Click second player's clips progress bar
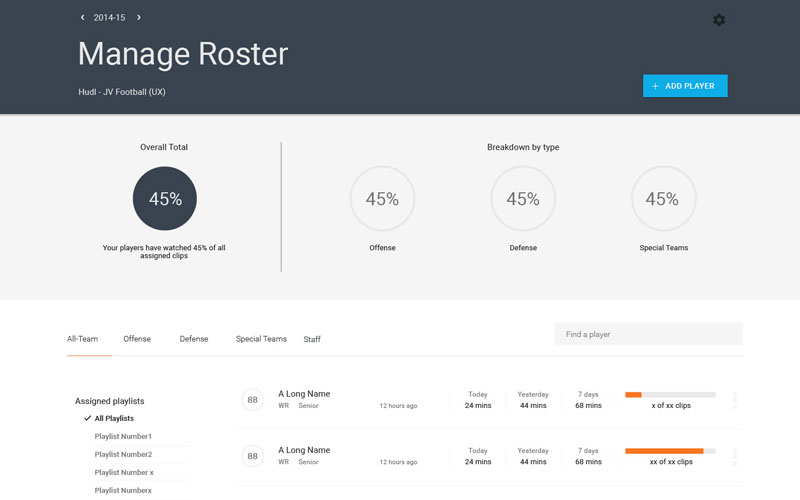 [x=670, y=451]
